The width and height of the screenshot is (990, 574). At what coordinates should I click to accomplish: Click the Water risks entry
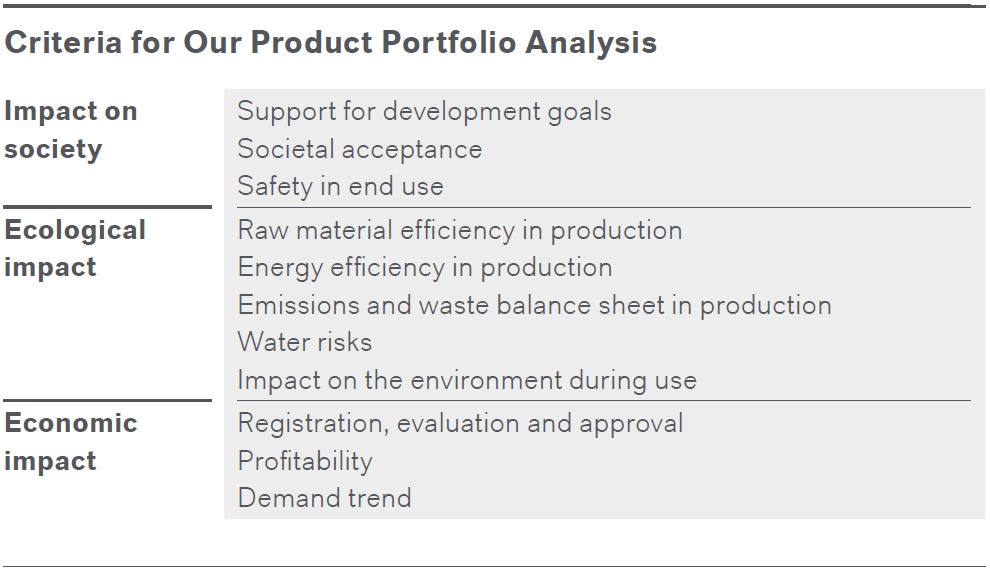[305, 342]
